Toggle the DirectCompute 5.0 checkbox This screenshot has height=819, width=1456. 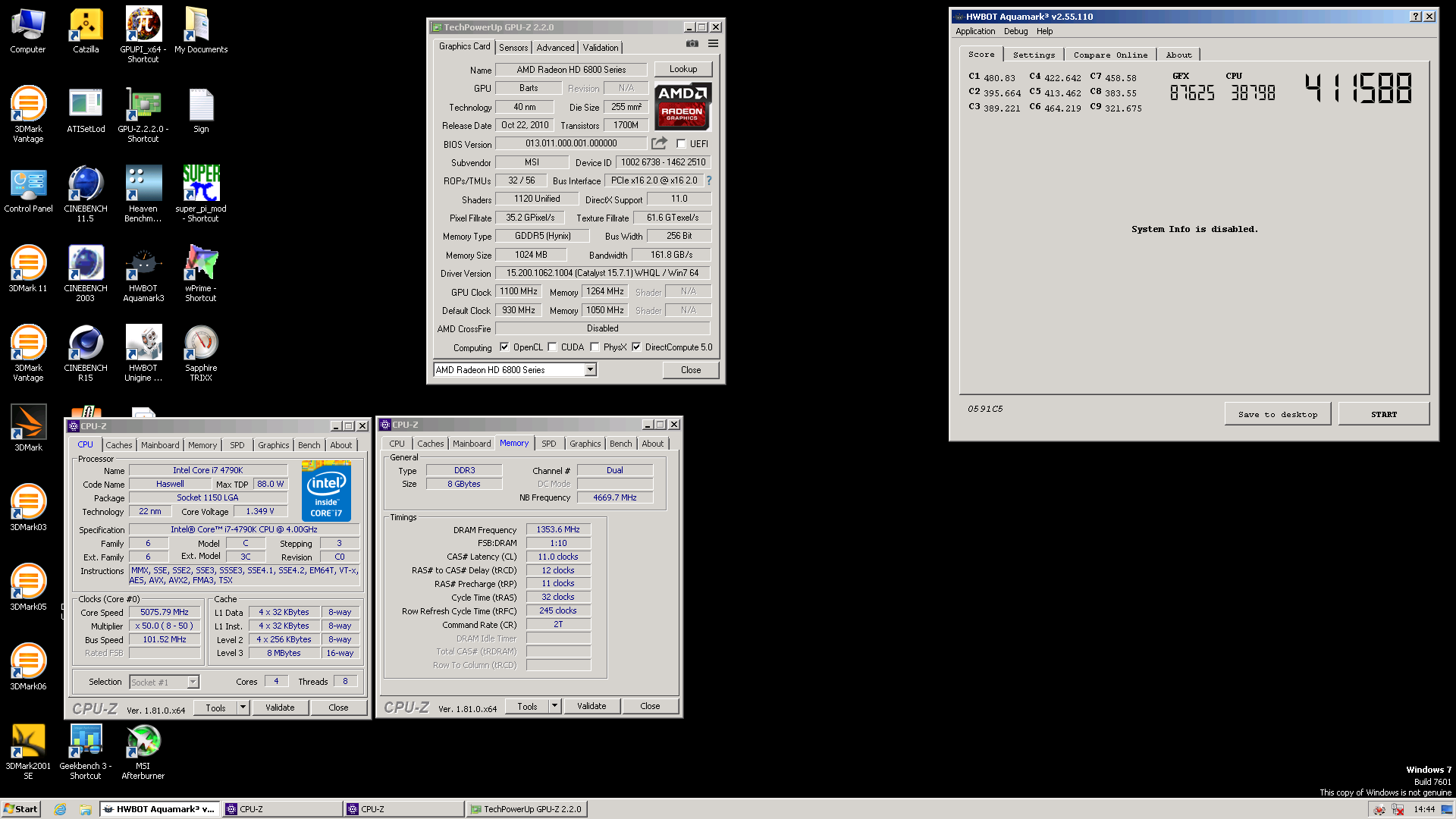click(636, 347)
